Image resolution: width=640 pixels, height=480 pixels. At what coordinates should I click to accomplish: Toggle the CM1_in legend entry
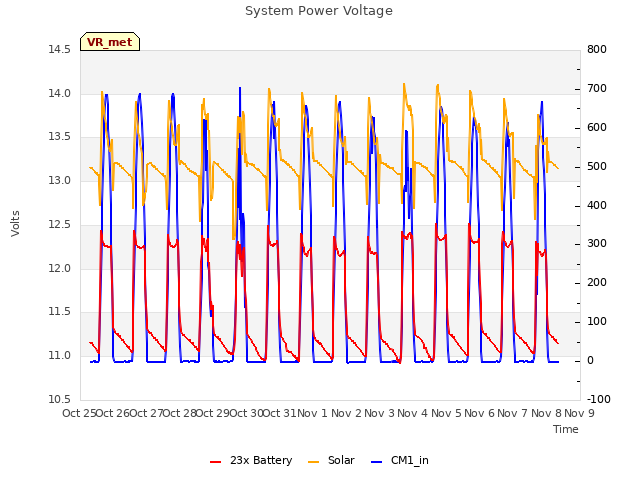pos(400,460)
